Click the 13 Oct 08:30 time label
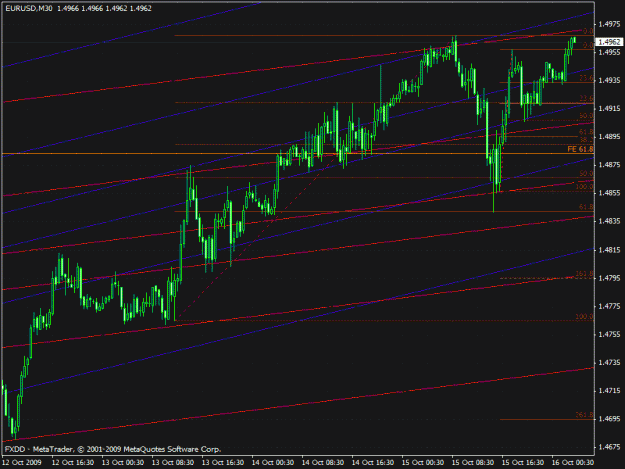 point(173,463)
